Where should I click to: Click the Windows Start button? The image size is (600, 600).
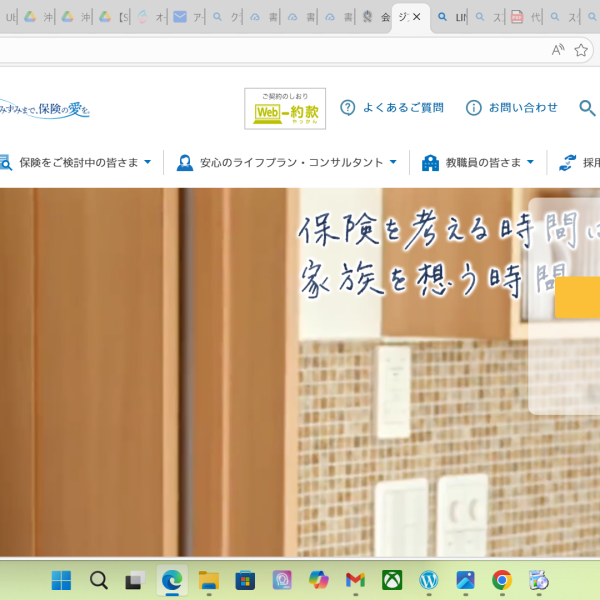coord(61,580)
